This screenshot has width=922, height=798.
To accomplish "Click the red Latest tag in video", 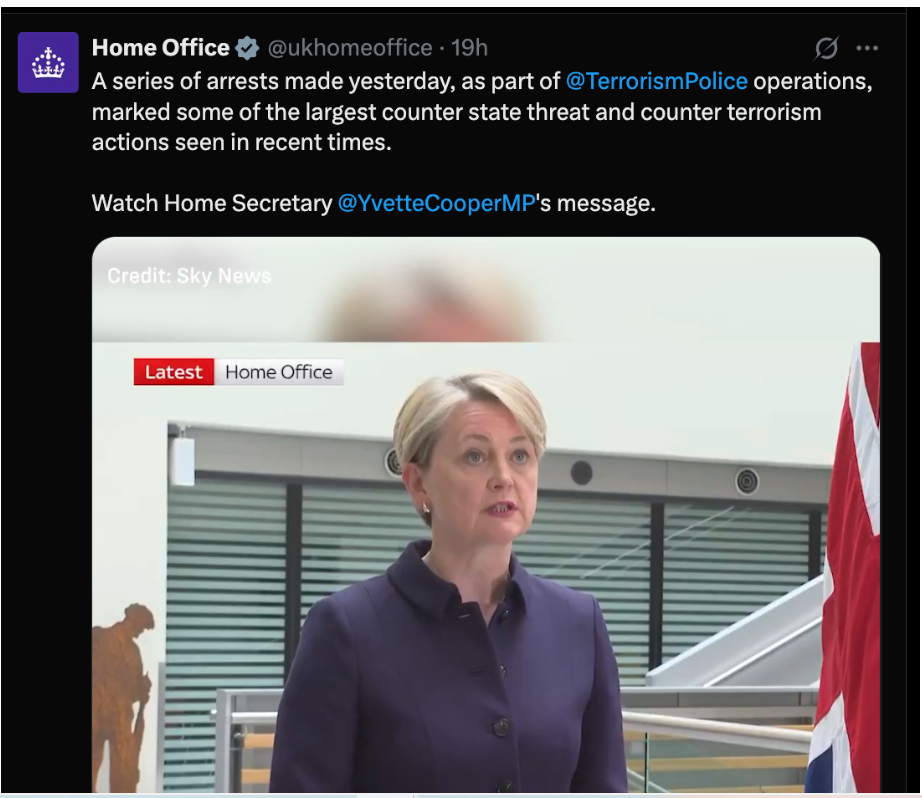I will 173,372.
